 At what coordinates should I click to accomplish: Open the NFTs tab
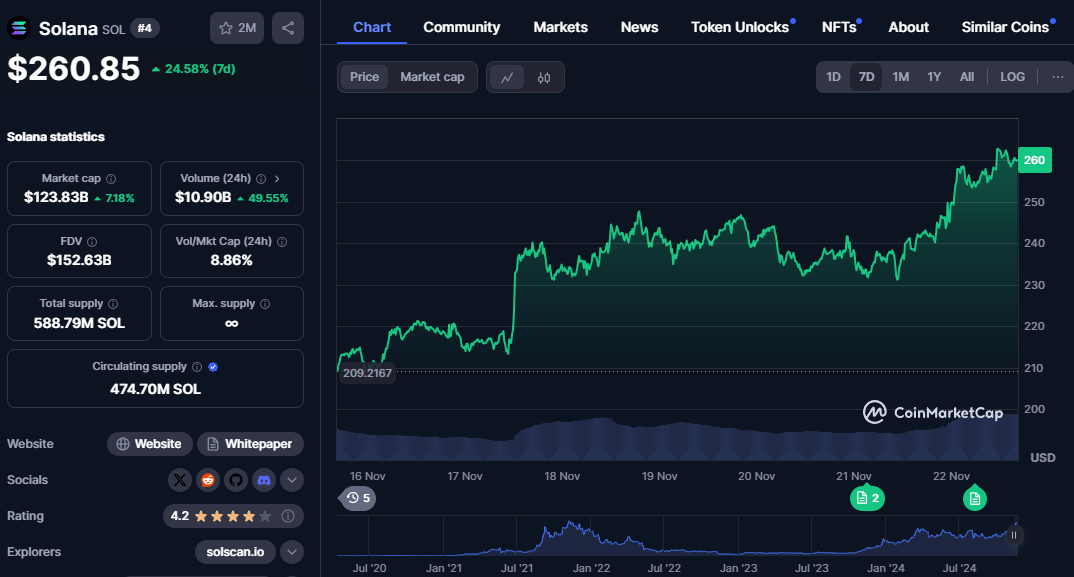click(x=839, y=27)
